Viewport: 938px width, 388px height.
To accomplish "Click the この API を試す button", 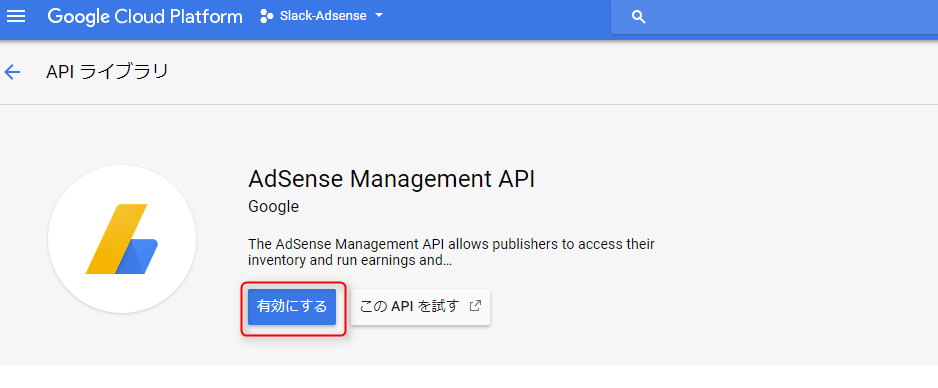I will pos(421,307).
